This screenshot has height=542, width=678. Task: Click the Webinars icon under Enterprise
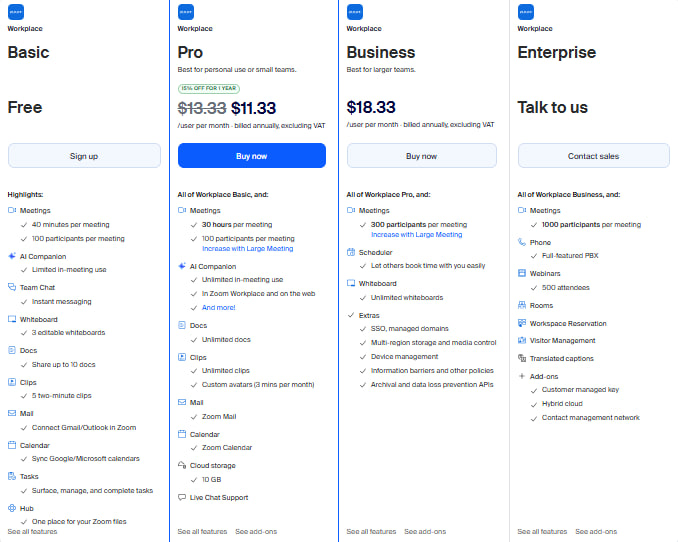tap(521, 273)
